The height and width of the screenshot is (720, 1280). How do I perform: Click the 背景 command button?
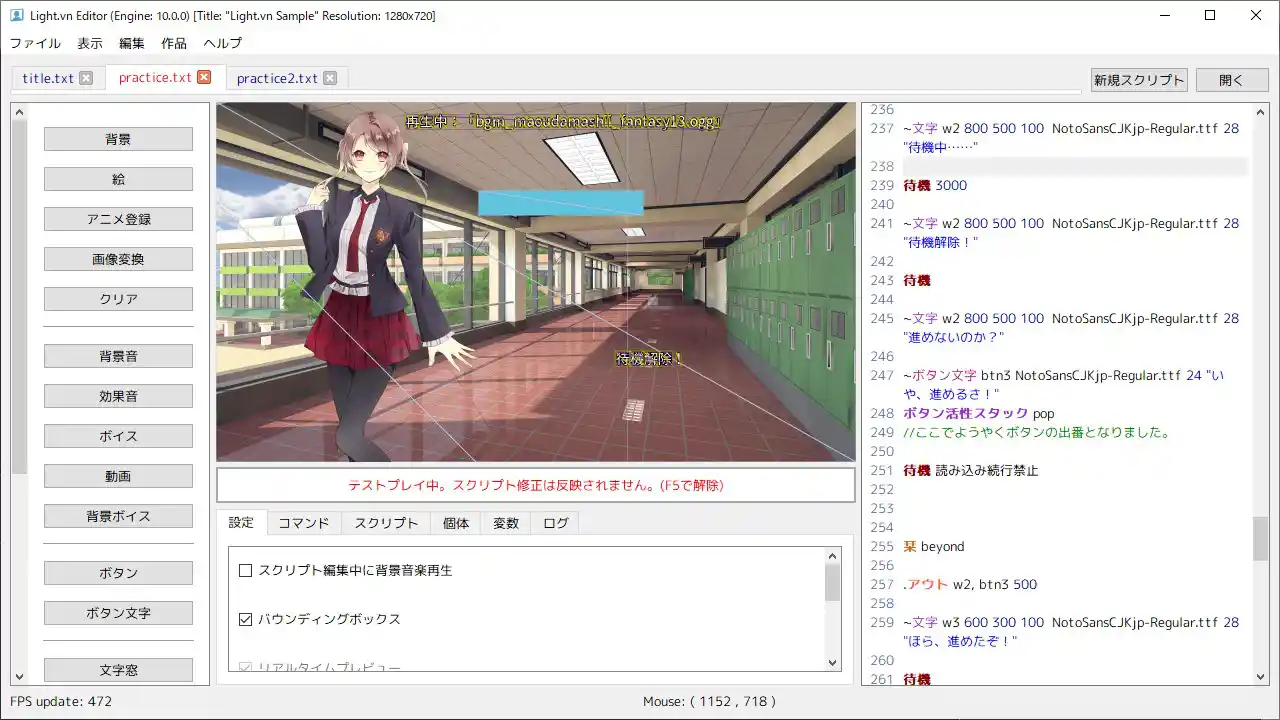point(118,139)
